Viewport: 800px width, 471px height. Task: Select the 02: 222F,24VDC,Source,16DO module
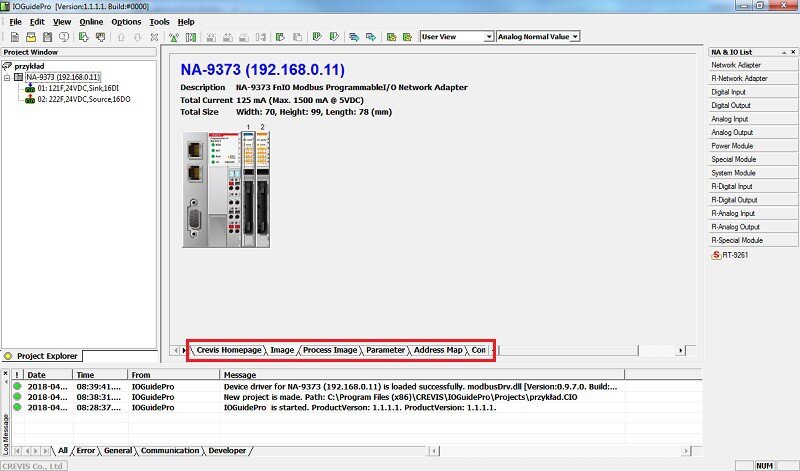84,100
